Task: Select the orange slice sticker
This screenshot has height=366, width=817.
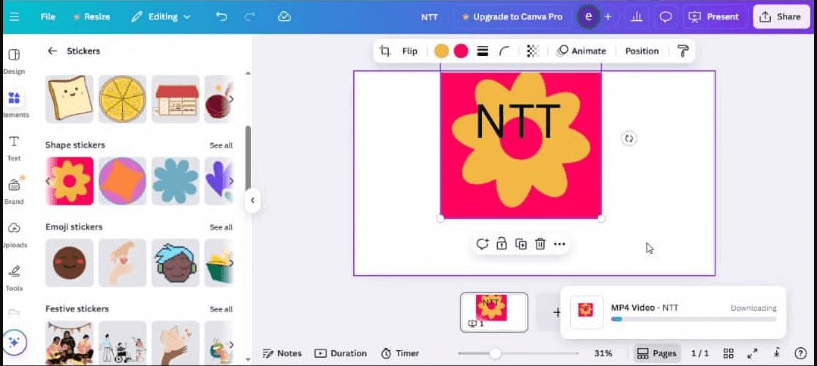Action: click(122, 99)
